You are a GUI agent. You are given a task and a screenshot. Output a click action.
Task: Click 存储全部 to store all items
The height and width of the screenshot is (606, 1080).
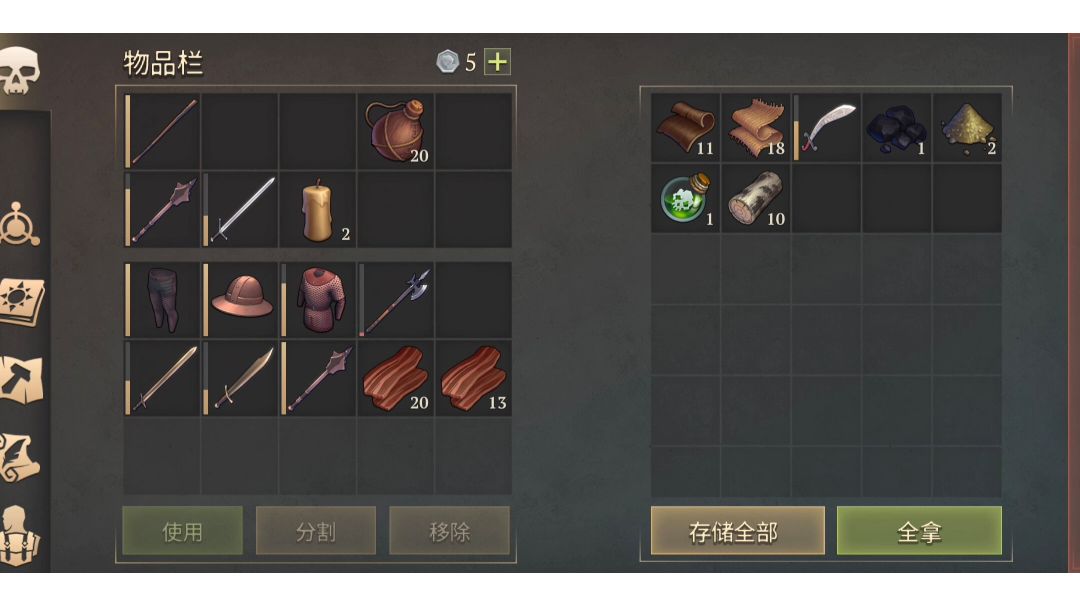pyautogui.click(x=738, y=531)
